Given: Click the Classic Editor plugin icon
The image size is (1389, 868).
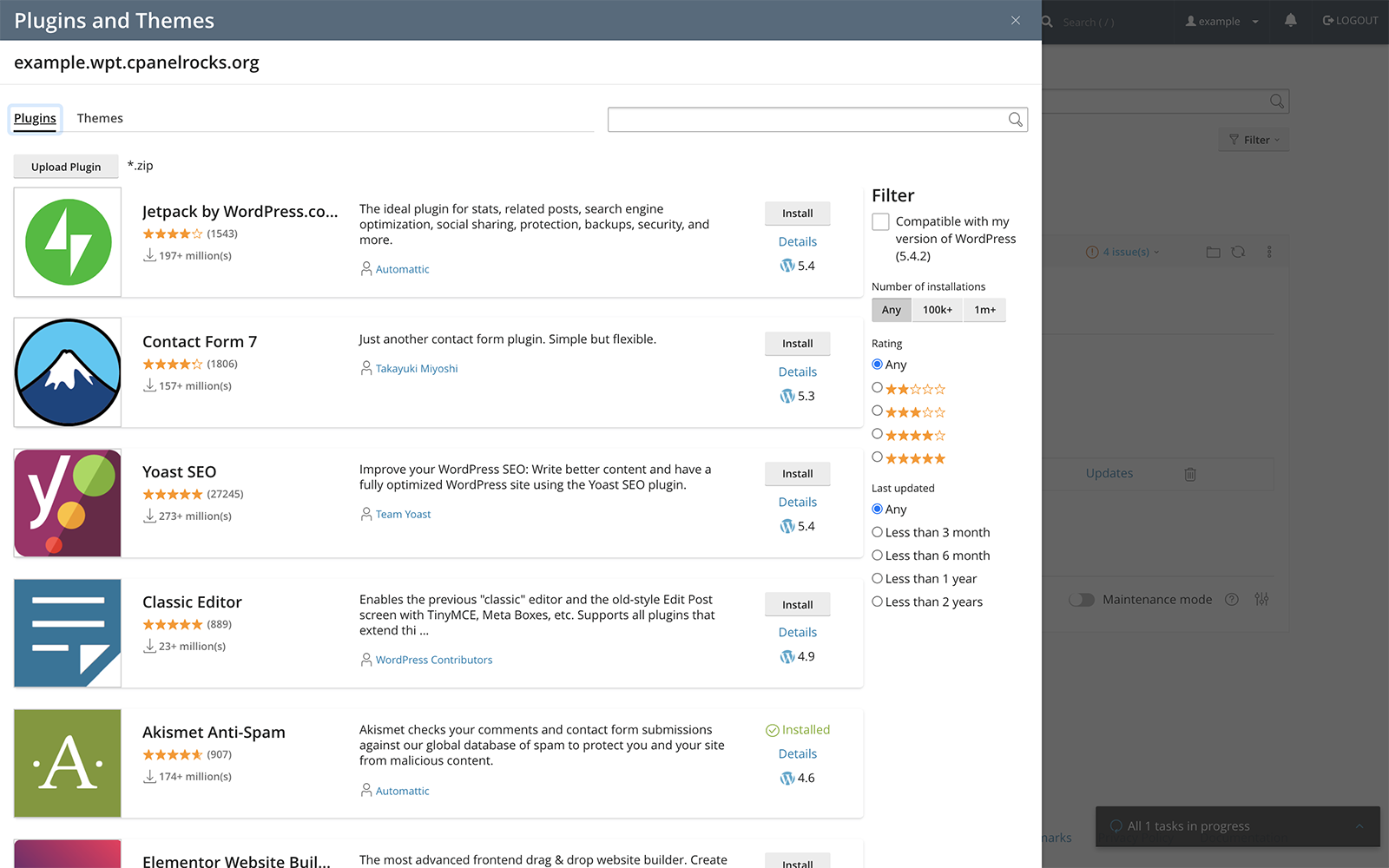Looking at the screenshot, I should click(68, 633).
